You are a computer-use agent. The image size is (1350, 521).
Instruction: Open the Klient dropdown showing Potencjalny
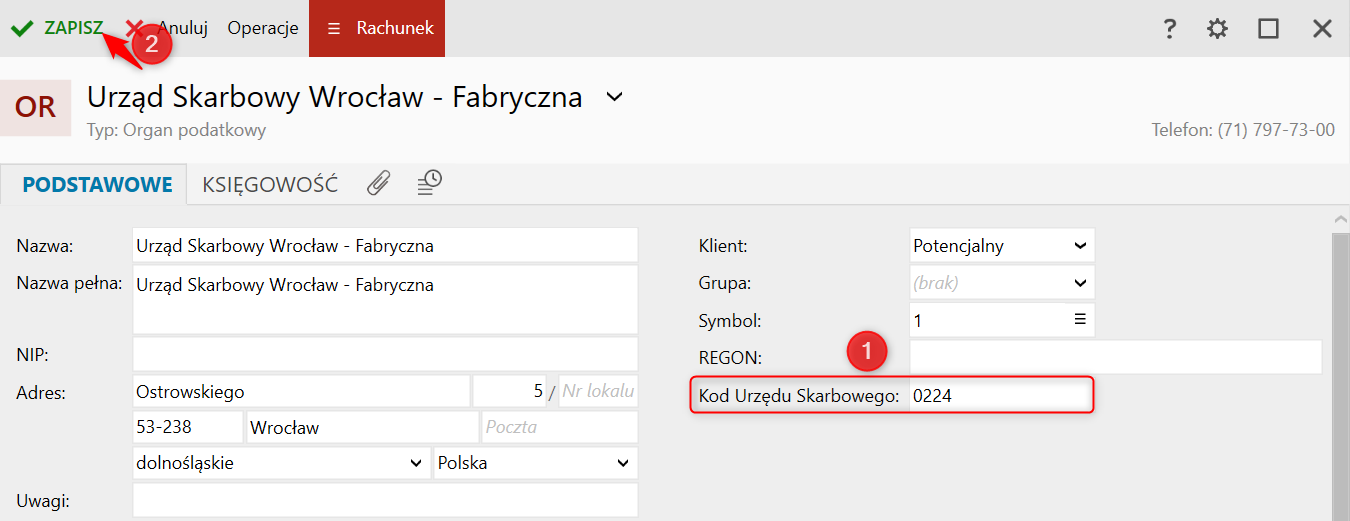(x=1002, y=245)
